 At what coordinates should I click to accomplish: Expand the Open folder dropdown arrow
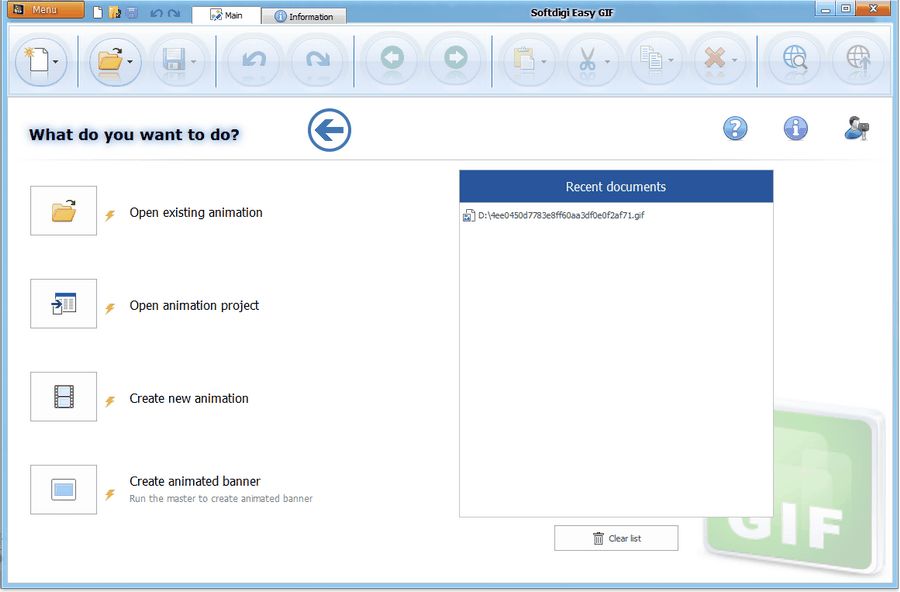pyautogui.click(x=130, y=61)
